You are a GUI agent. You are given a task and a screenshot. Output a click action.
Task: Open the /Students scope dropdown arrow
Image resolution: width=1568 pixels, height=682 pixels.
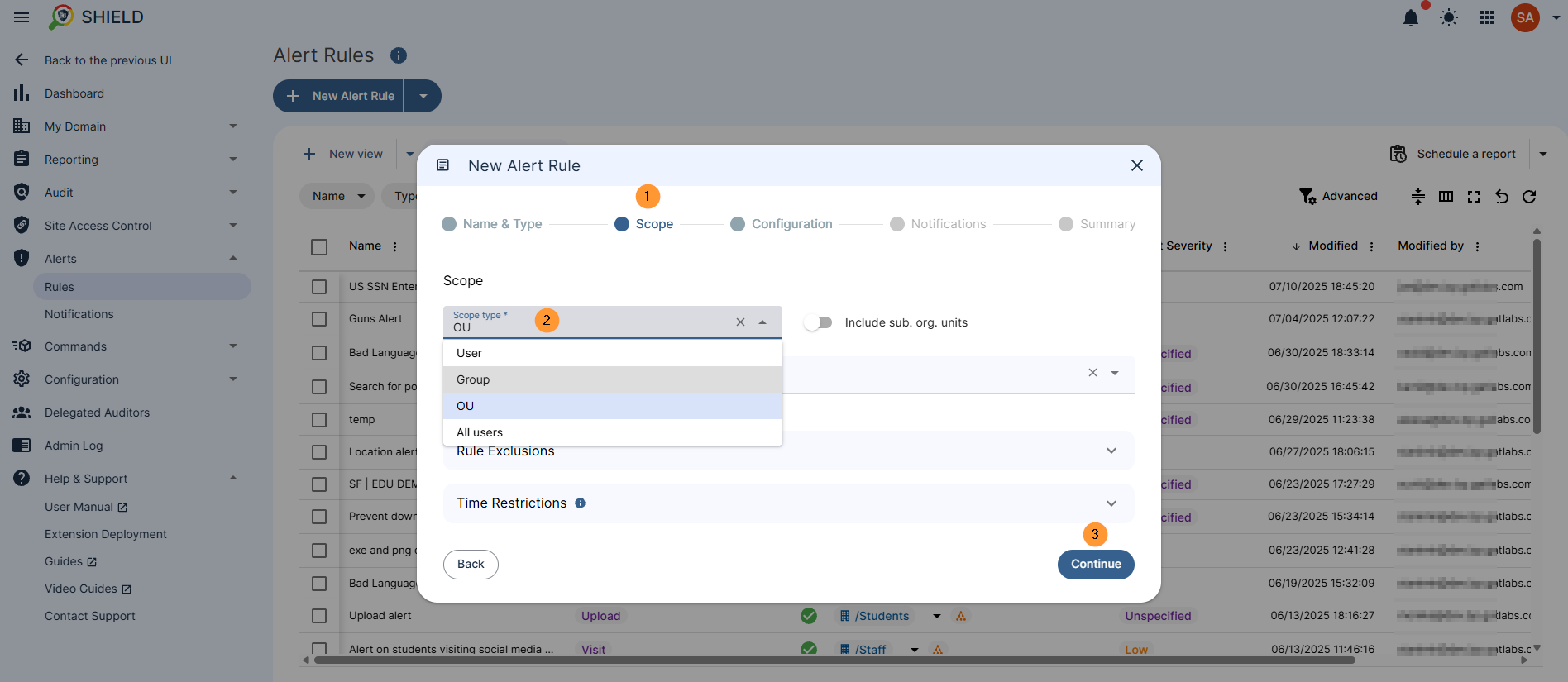pyautogui.click(x=936, y=616)
